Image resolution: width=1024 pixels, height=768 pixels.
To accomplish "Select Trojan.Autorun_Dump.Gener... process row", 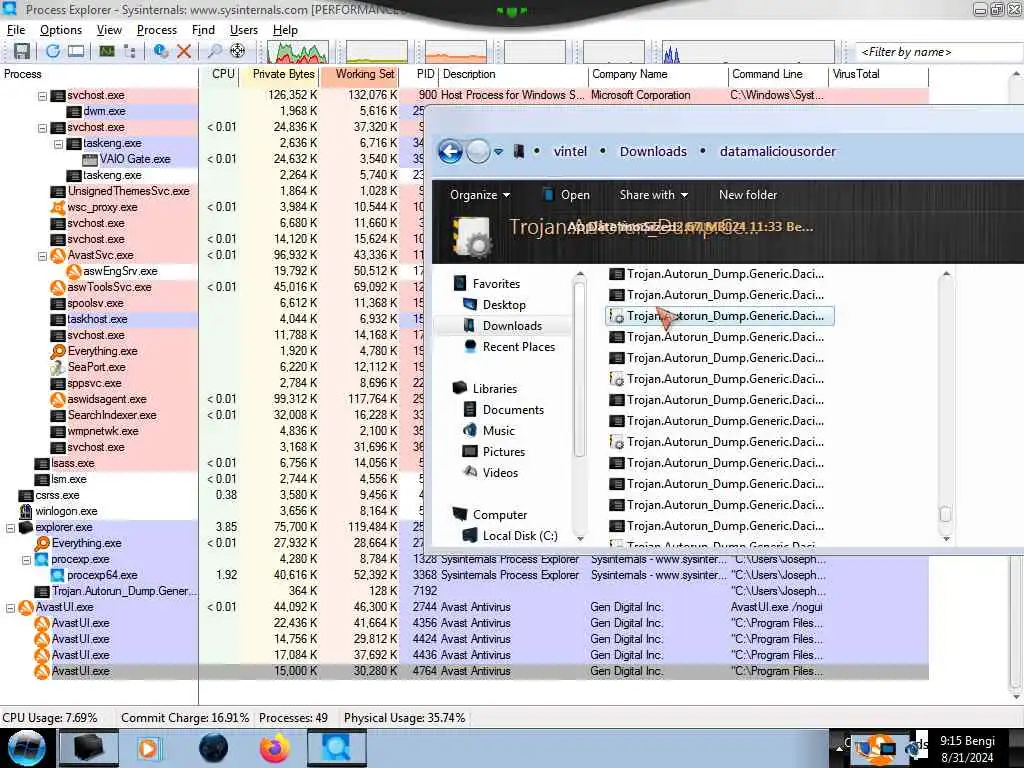I will (x=124, y=591).
